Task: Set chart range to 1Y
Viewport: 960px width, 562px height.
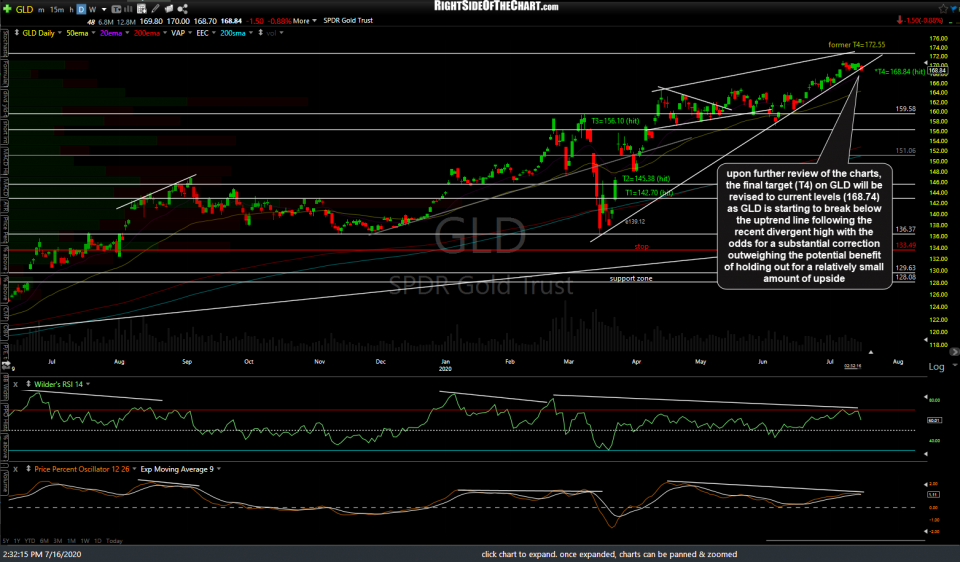Action: click(17, 541)
